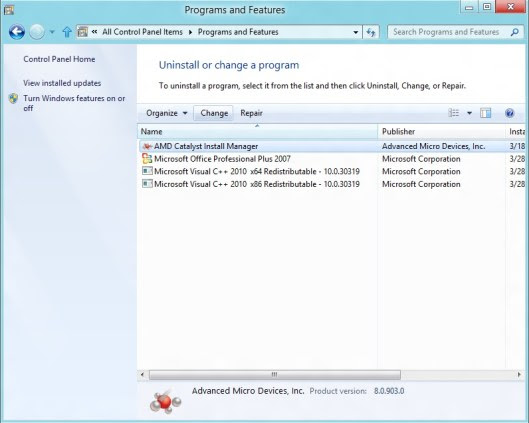
Task: Click the horizontal scrollbar right arrow
Action: pyautogui.click(x=519, y=374)
